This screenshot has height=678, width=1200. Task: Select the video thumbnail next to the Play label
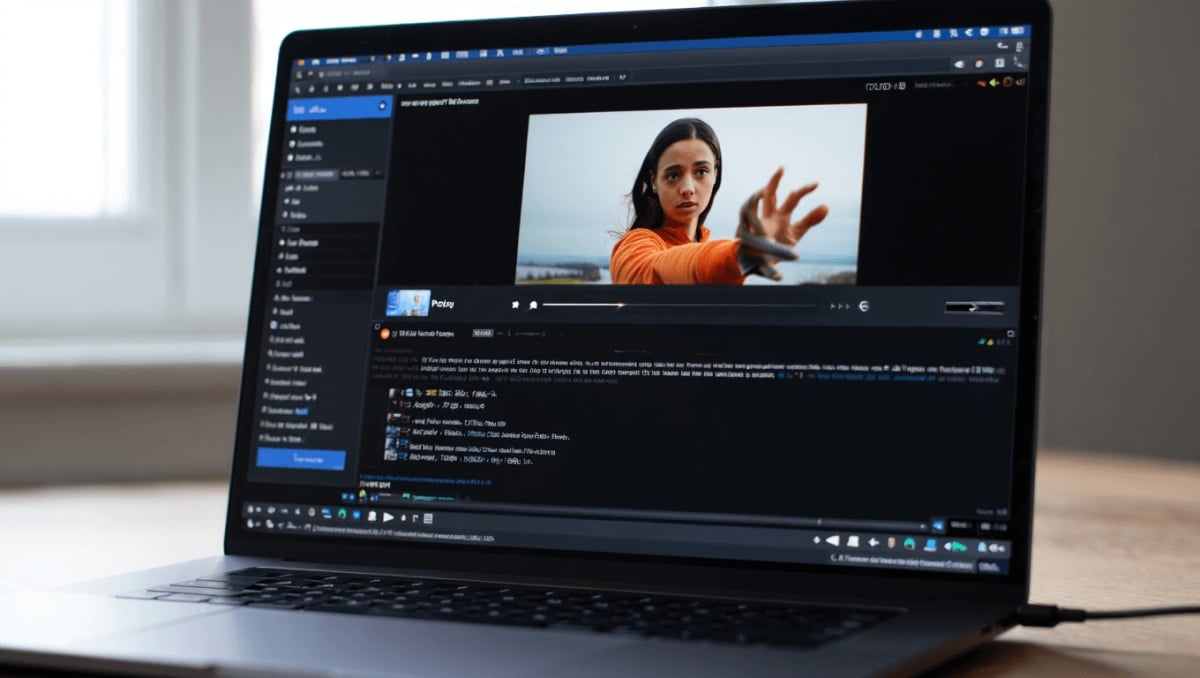pos(407,302)
